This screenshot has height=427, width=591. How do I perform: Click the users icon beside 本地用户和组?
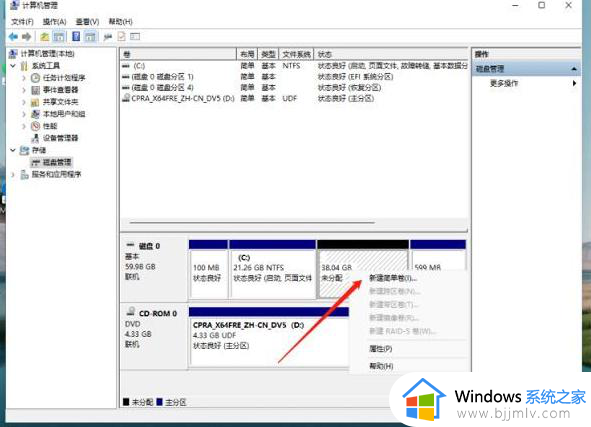point(35,114)
